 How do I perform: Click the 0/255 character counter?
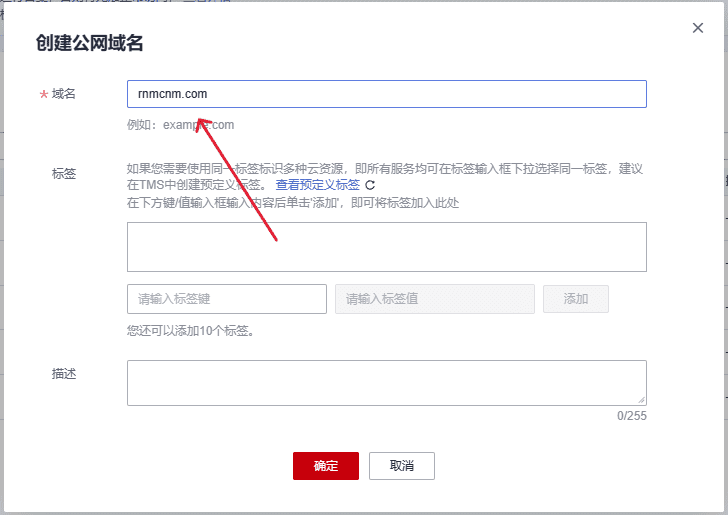(x=631, y=416)
